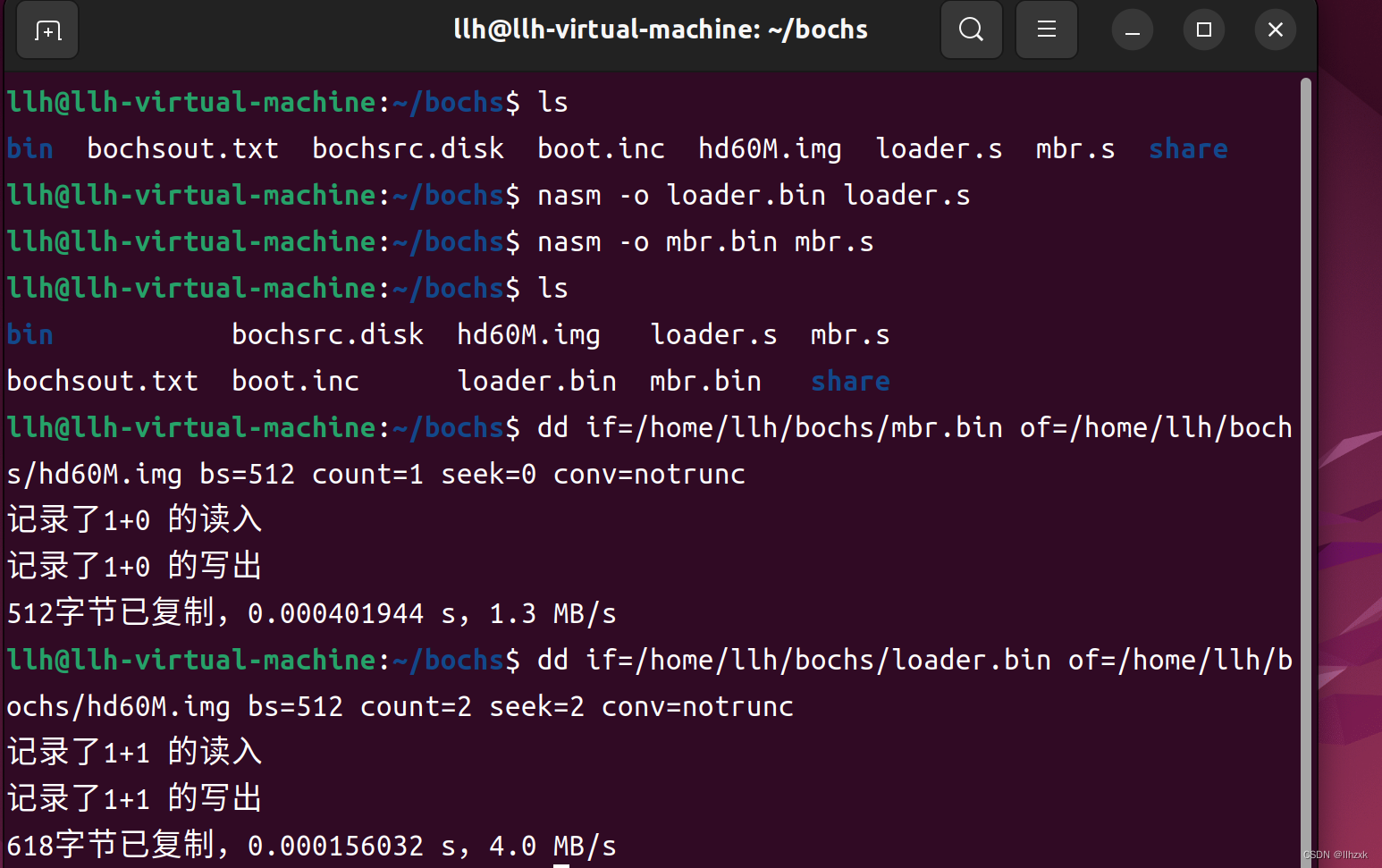This screenshot has height=868, width=1382.
Task: Click 'hd60M.img' in first ls output
Action: point(770,148)
